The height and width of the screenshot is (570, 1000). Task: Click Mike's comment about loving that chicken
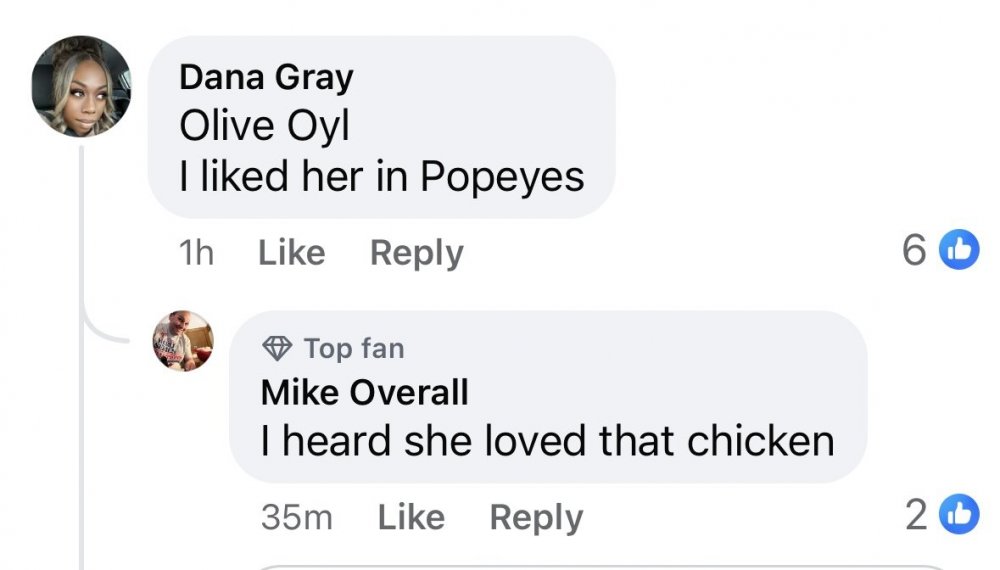pyautogui.click(x=547, y=440)
